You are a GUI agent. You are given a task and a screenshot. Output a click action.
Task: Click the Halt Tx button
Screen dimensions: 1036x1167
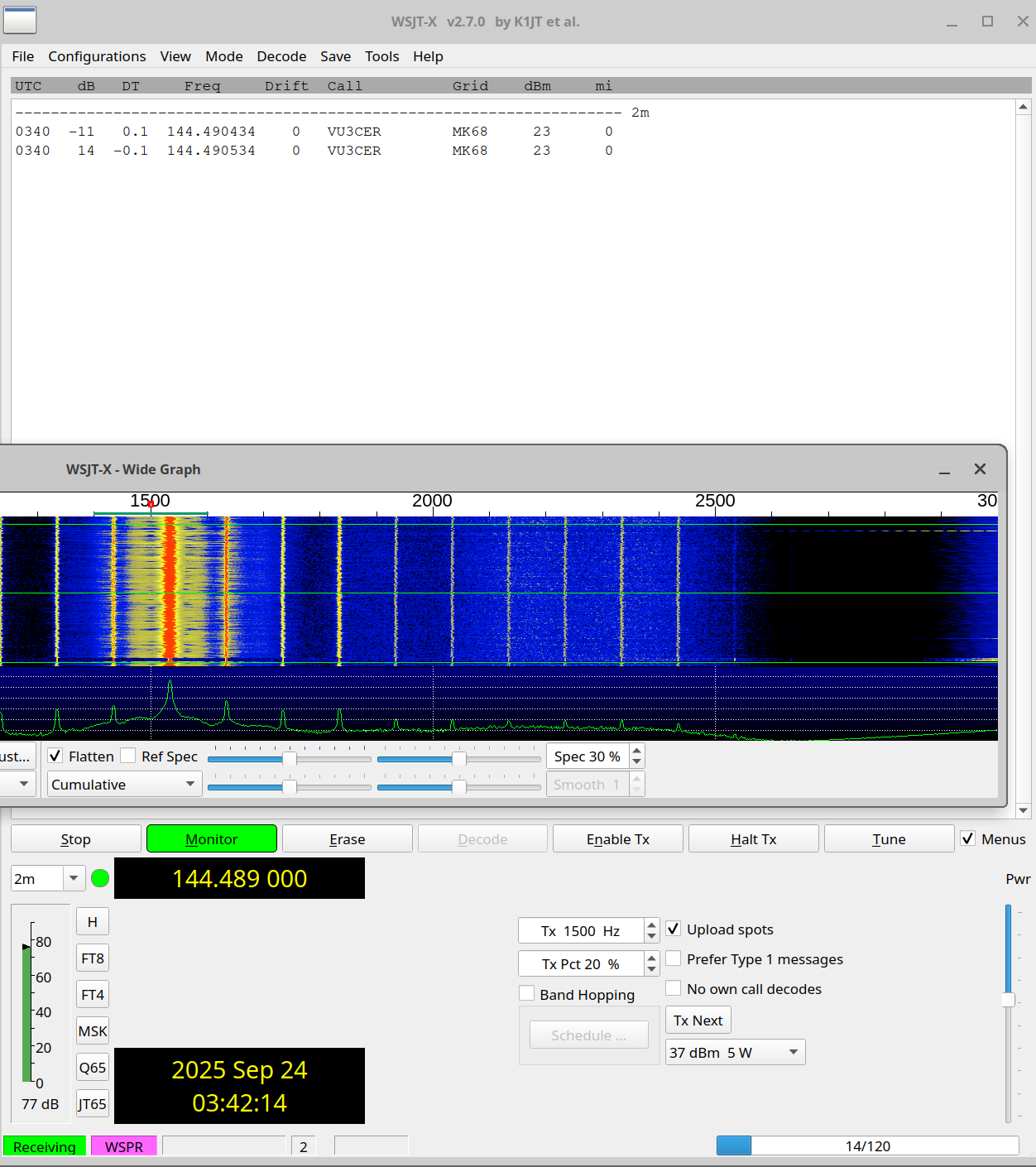[754, 838]
